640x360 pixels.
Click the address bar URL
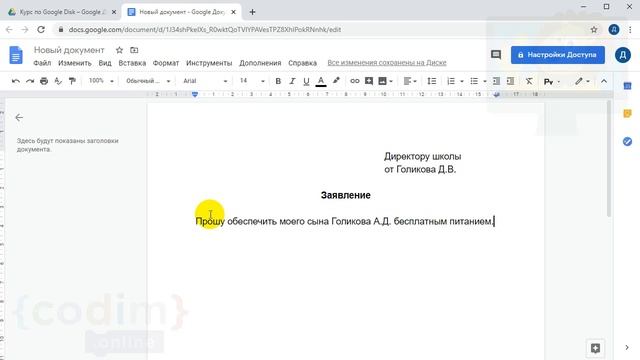point(204,29)
